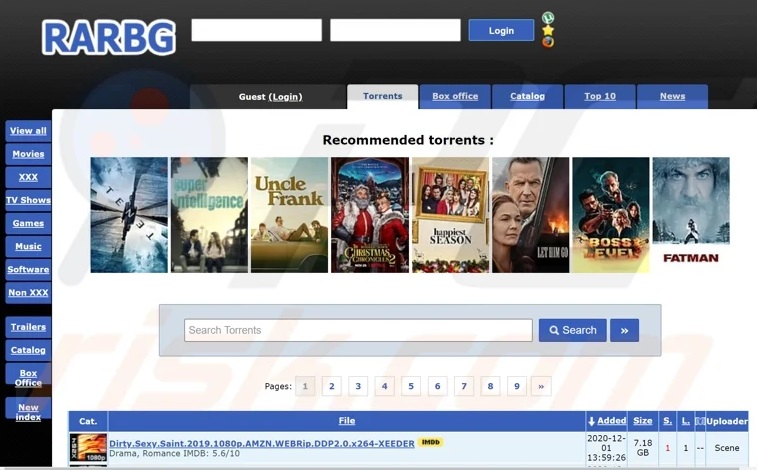761x470 pixels.
Task: Focus the password input field
Action: coord(395,30)
